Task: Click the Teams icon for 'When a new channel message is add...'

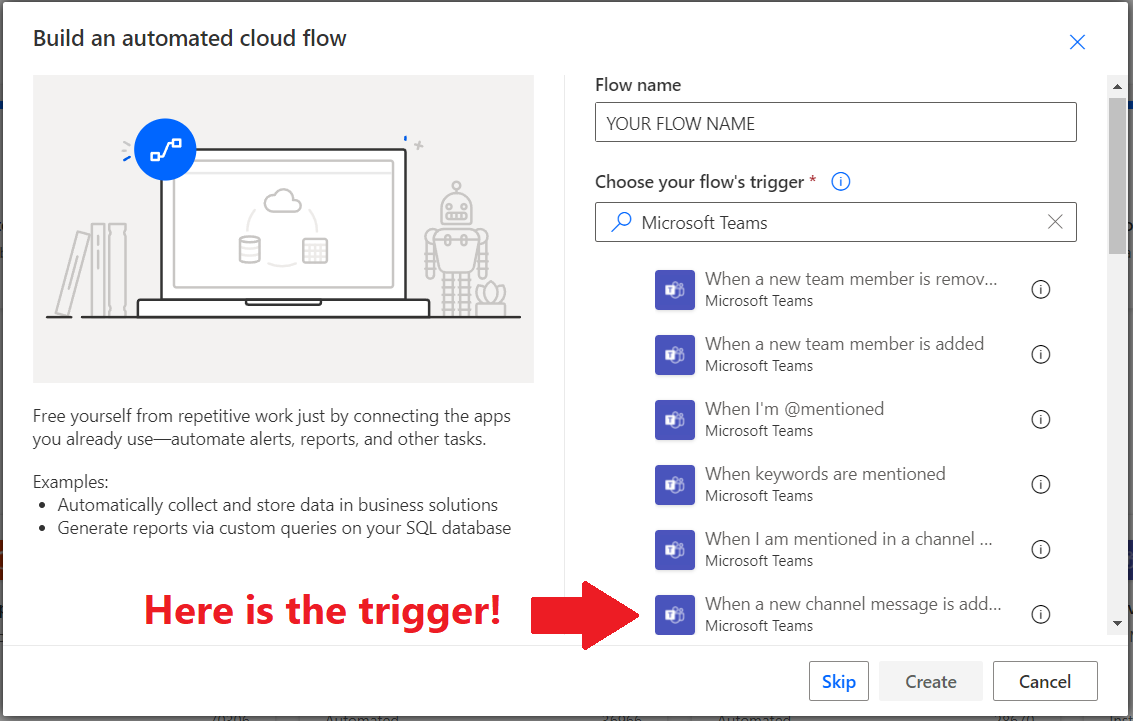Action: tap(674, 615)
